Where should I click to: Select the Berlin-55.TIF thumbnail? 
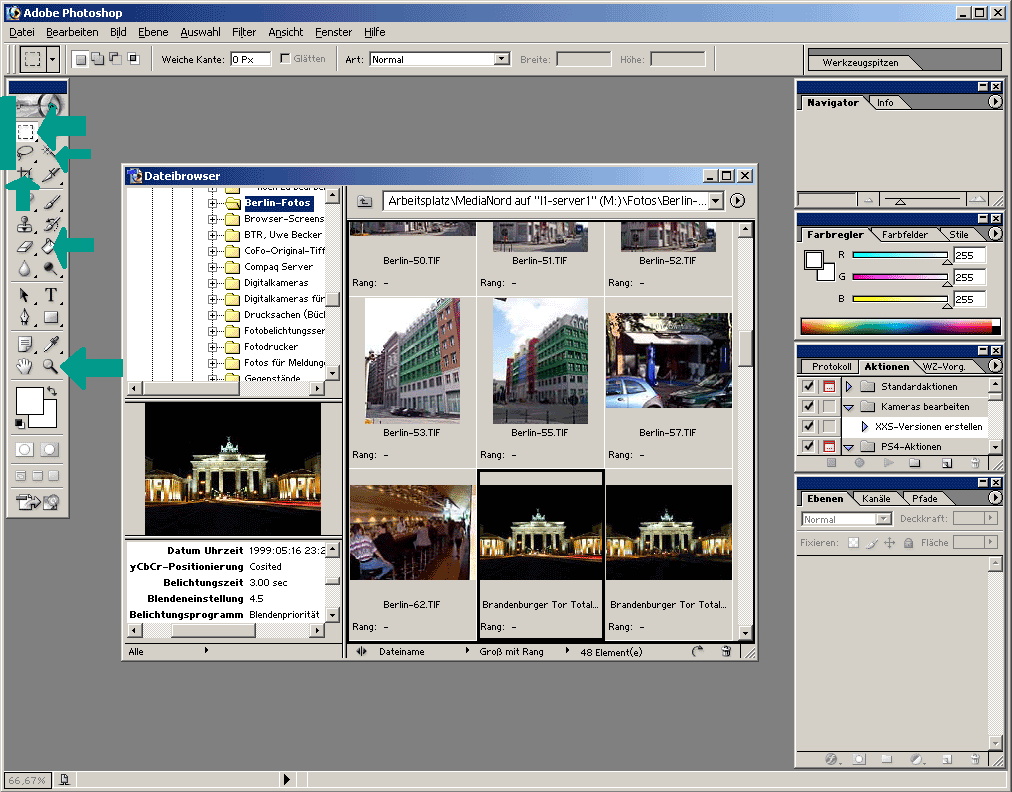[x=540, y=360]
